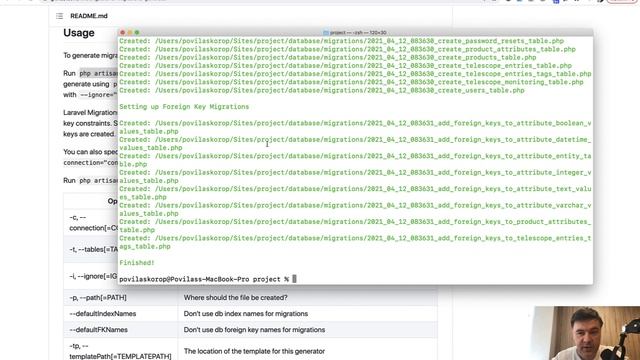Viewport: 640px width, 360px height.
Task: Open the README.md table of contents icon
Action: tap(60, 16)
